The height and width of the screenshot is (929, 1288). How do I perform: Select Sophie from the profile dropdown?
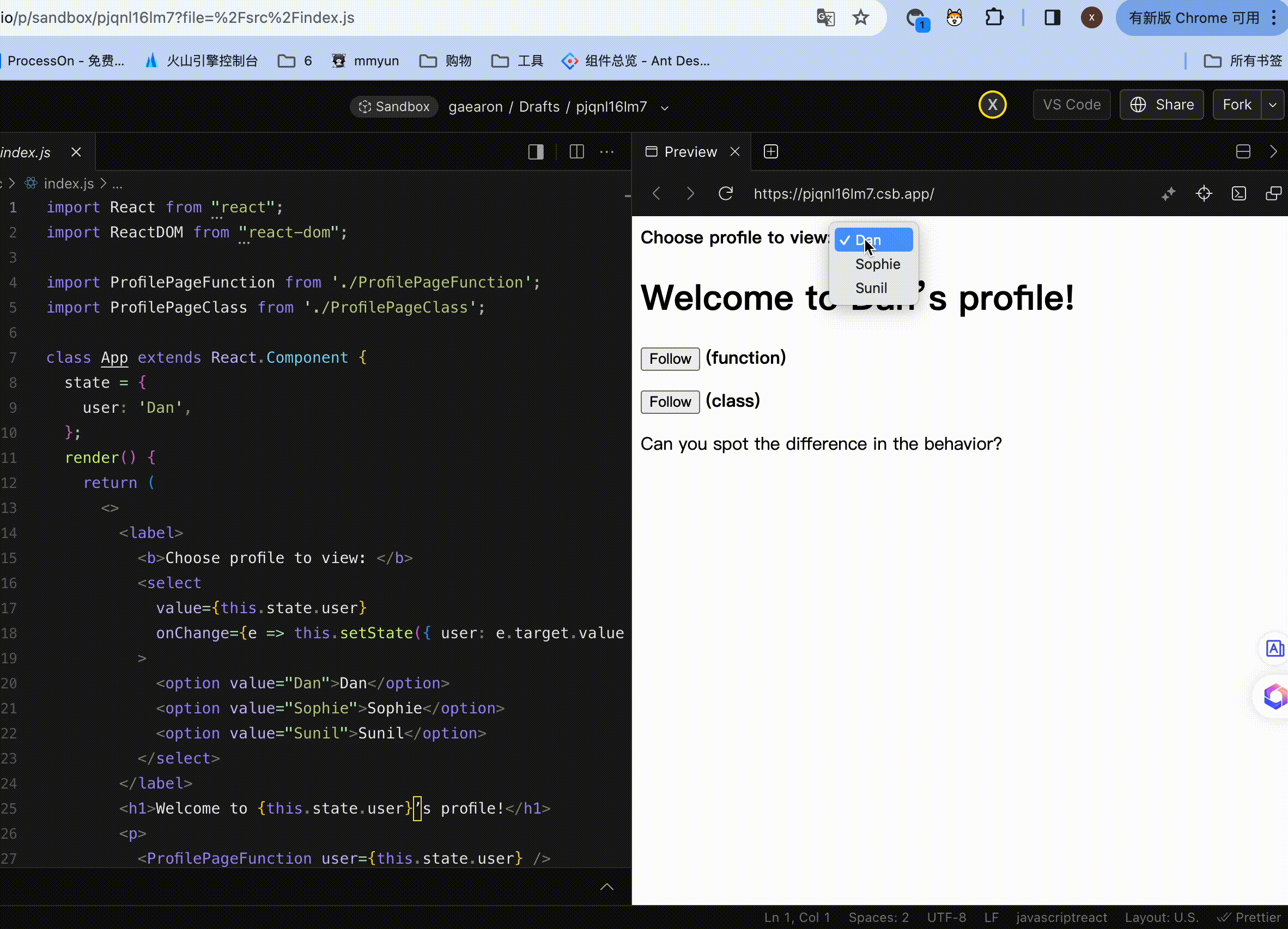(877, 264)
